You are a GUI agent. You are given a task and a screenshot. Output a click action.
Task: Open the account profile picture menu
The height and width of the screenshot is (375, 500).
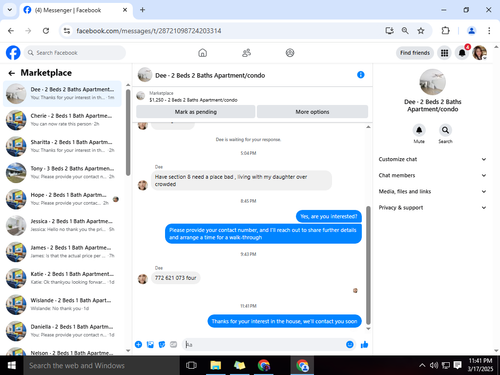[x=480, y=53]
